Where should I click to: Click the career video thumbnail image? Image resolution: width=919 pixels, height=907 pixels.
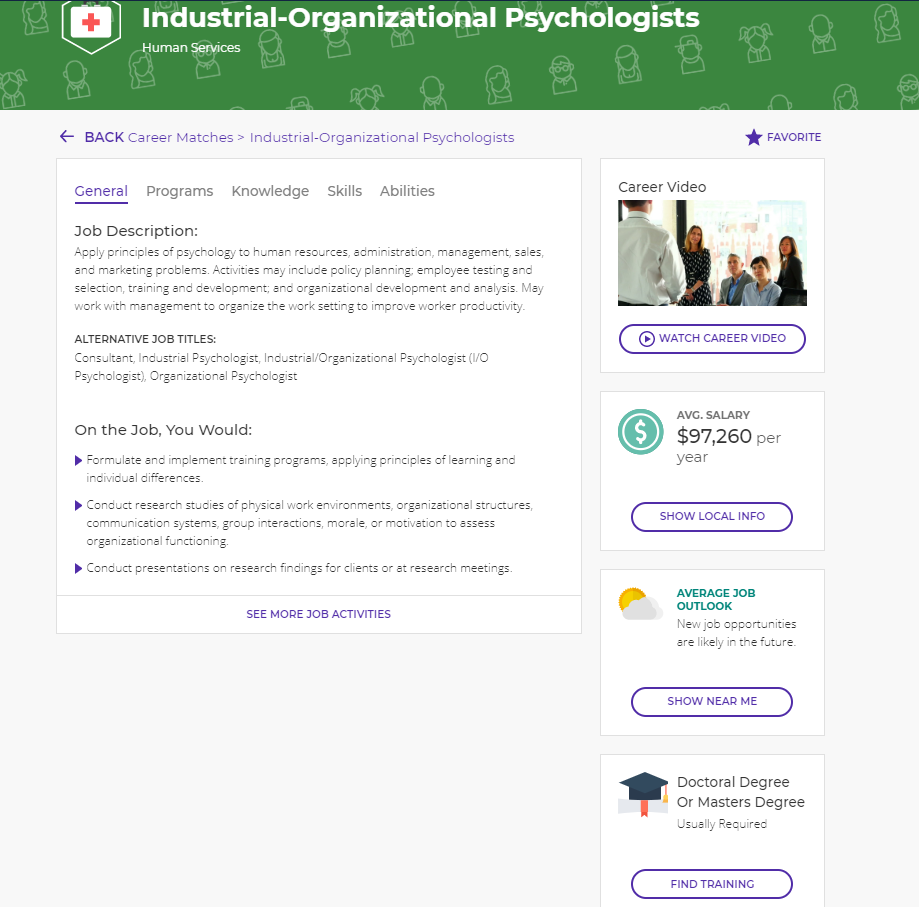pyautogui.click(x=712, y=253)
